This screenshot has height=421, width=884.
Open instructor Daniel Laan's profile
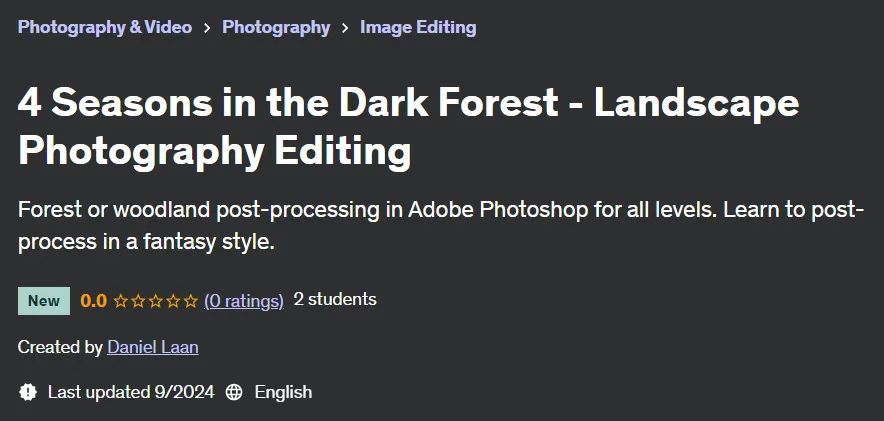click(153, 347)
